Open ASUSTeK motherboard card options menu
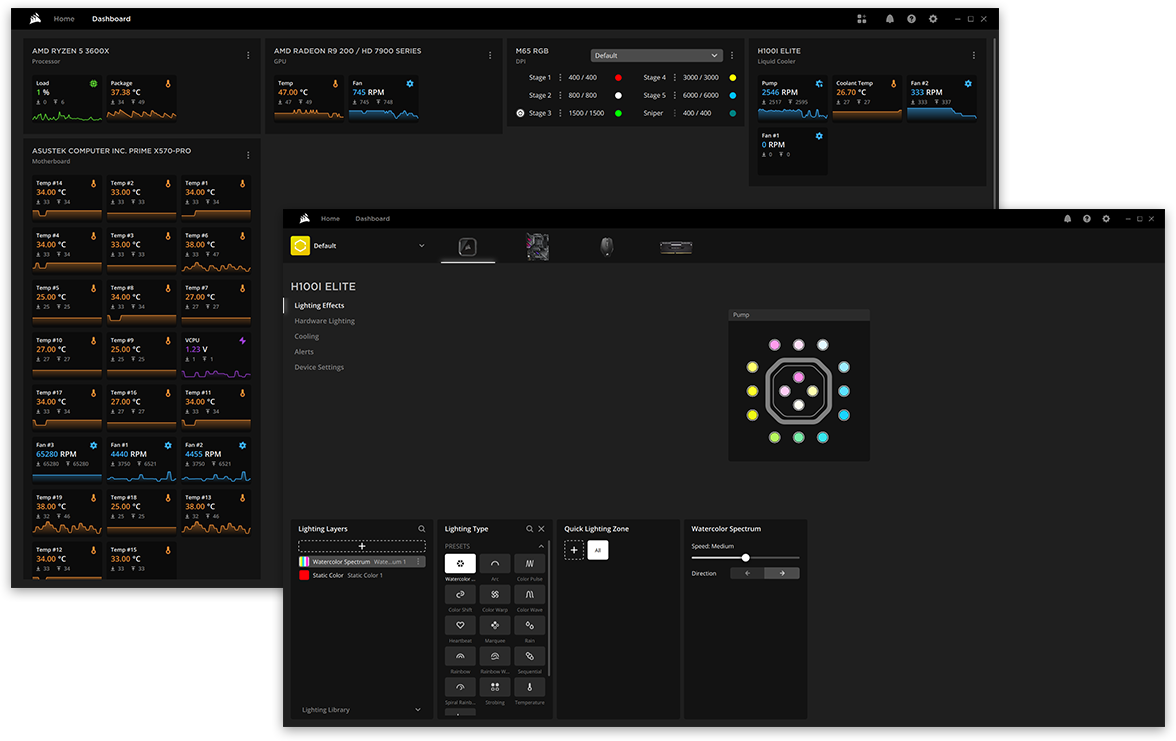 coord(248,155)
